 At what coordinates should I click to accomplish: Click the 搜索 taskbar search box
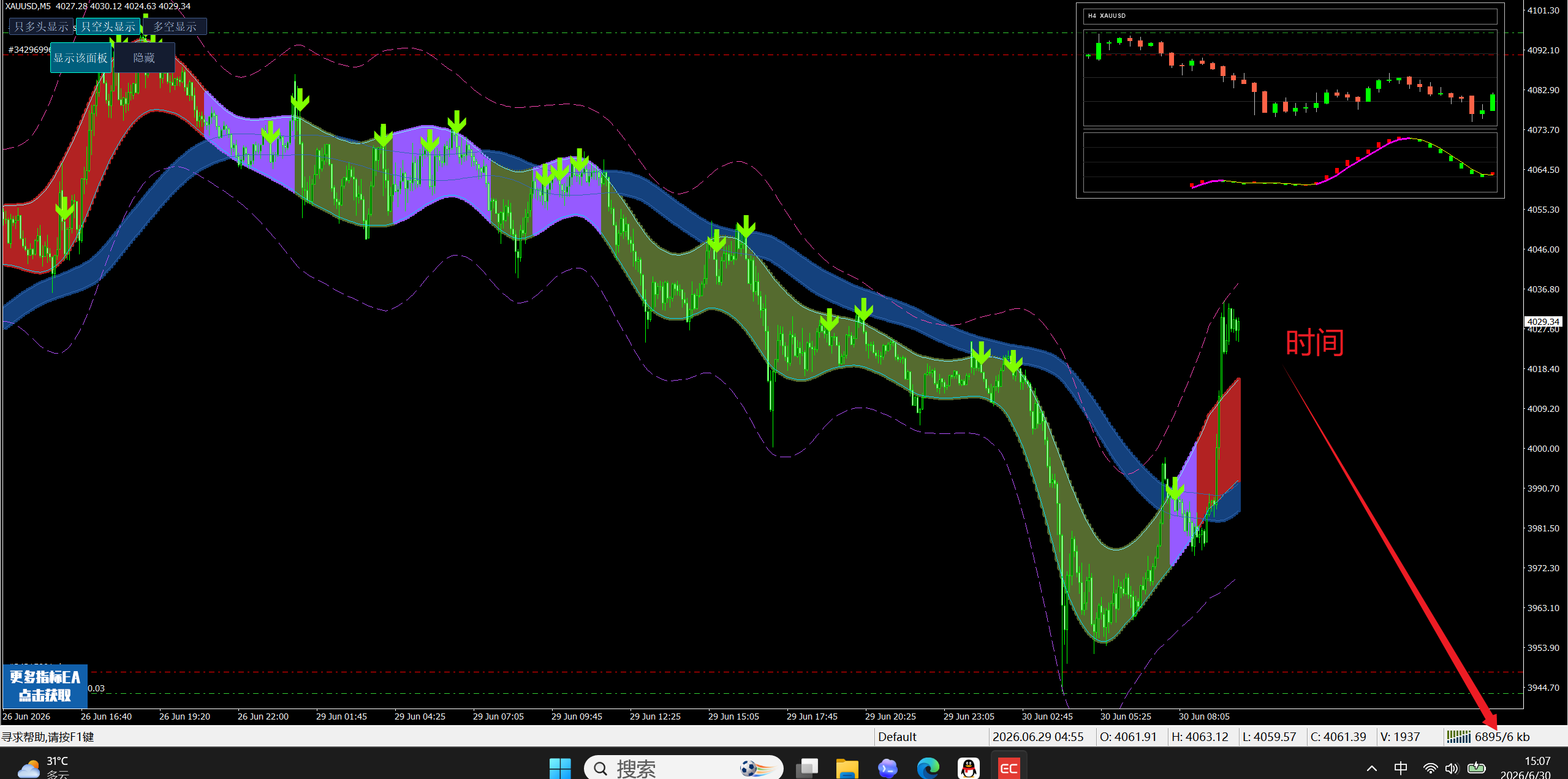(683, 768)
